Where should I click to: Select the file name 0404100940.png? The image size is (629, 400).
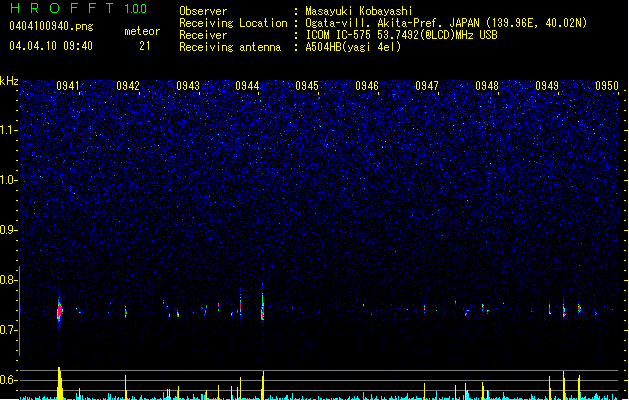(x=51, y=26)
